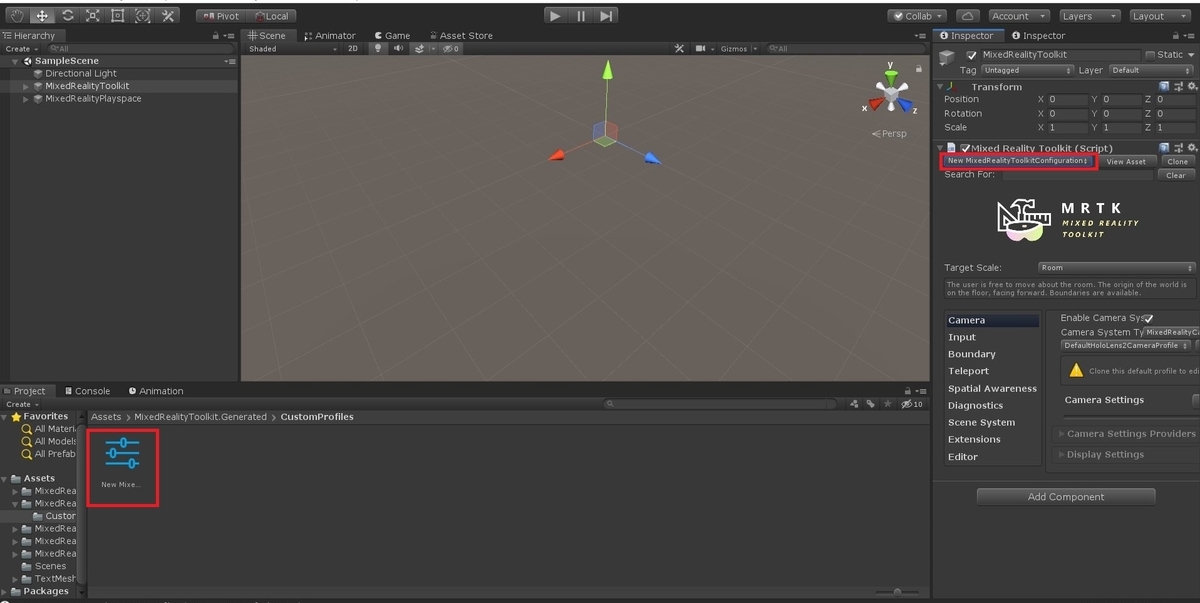This screenshot has height=603, width=1200.
Task: Select Spatial Awareness profile section
Action: pyautogui.click(x=992, y=388)
